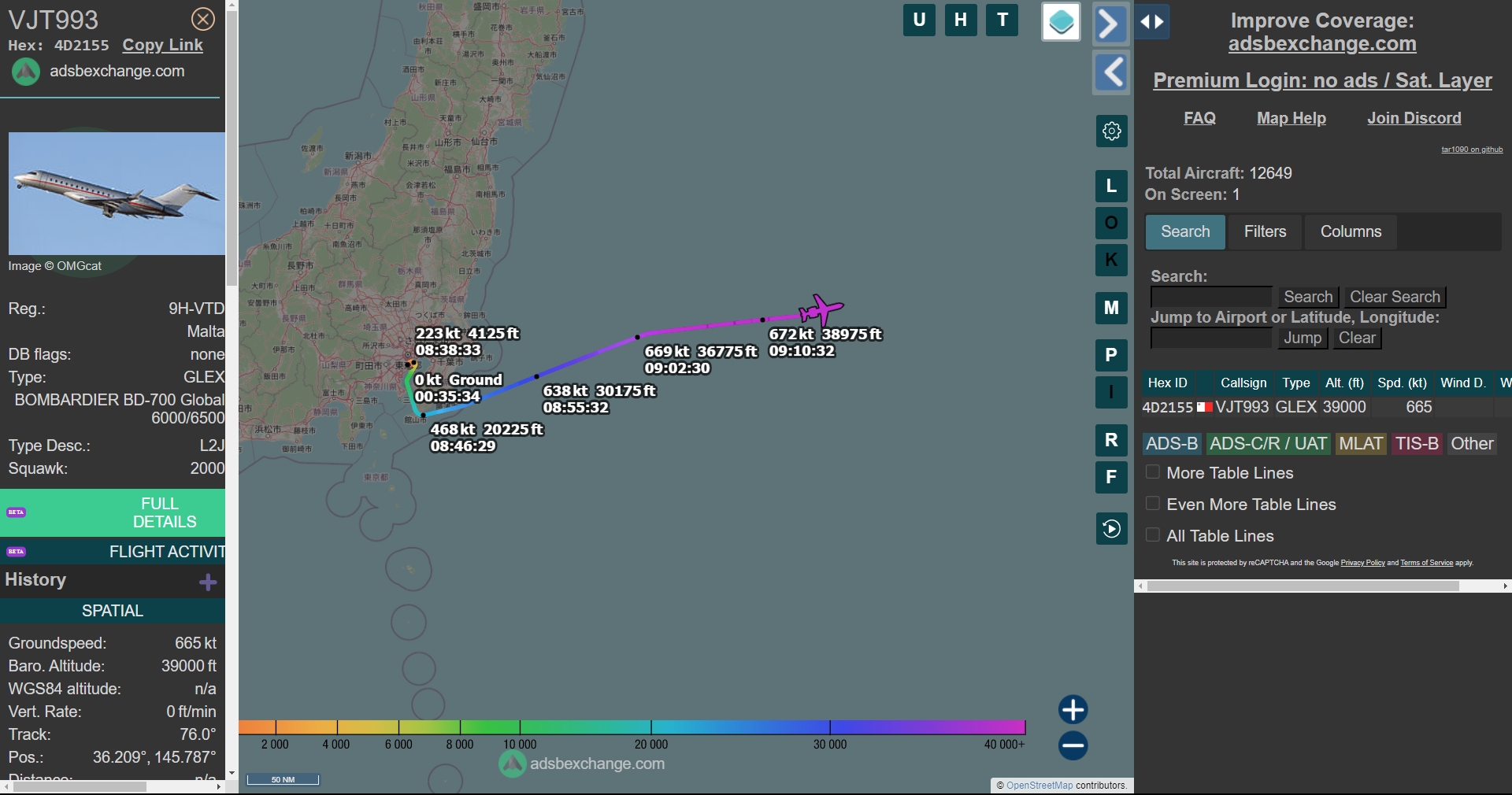The height and width of the screenshot is (795, 1512).
Task: Click the info panel vertical scrollbar
Action: [x=232, y=150]
